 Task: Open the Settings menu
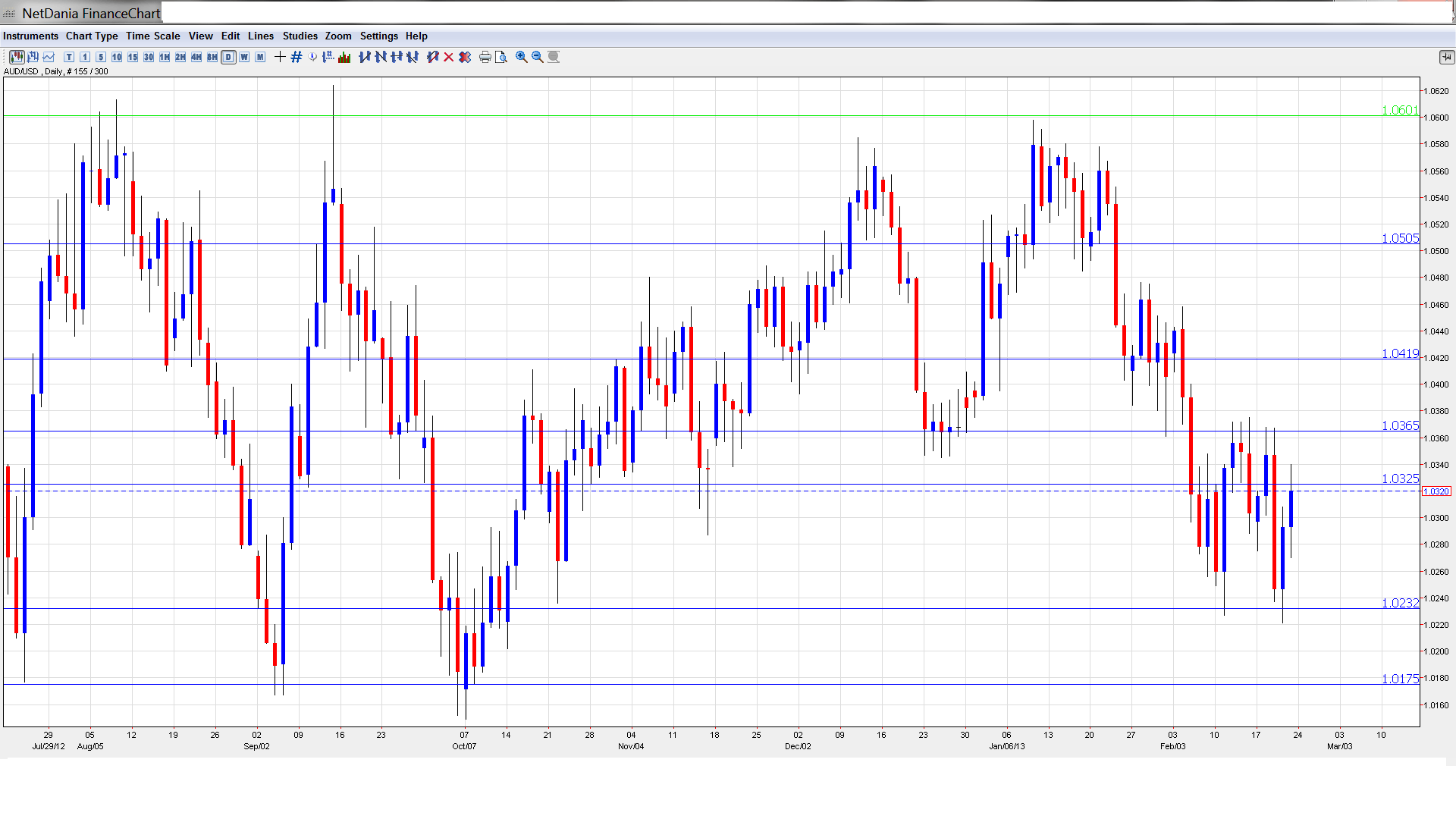pyautogui.click(x=378, y=36)
